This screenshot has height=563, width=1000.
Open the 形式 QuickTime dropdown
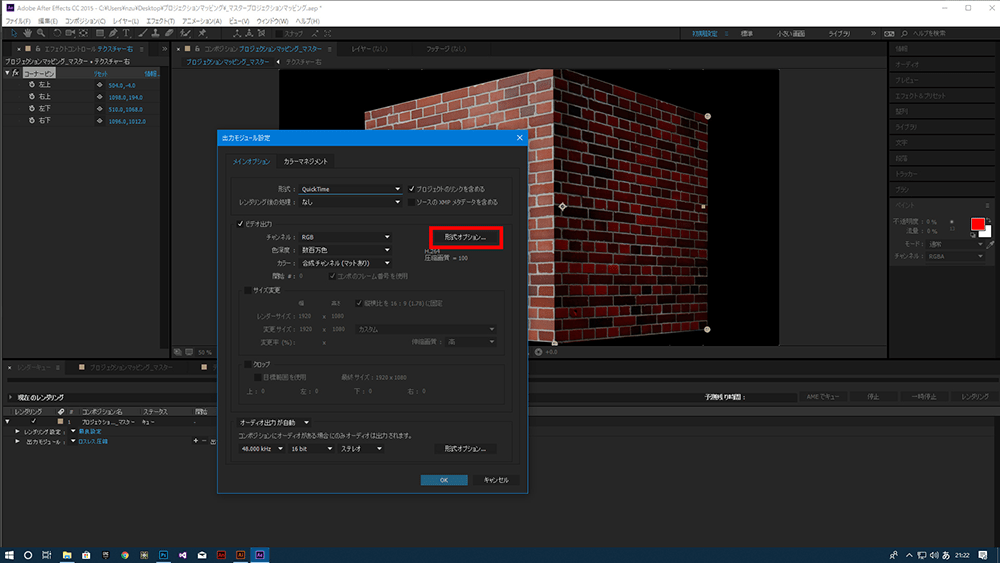coord(350,188)
